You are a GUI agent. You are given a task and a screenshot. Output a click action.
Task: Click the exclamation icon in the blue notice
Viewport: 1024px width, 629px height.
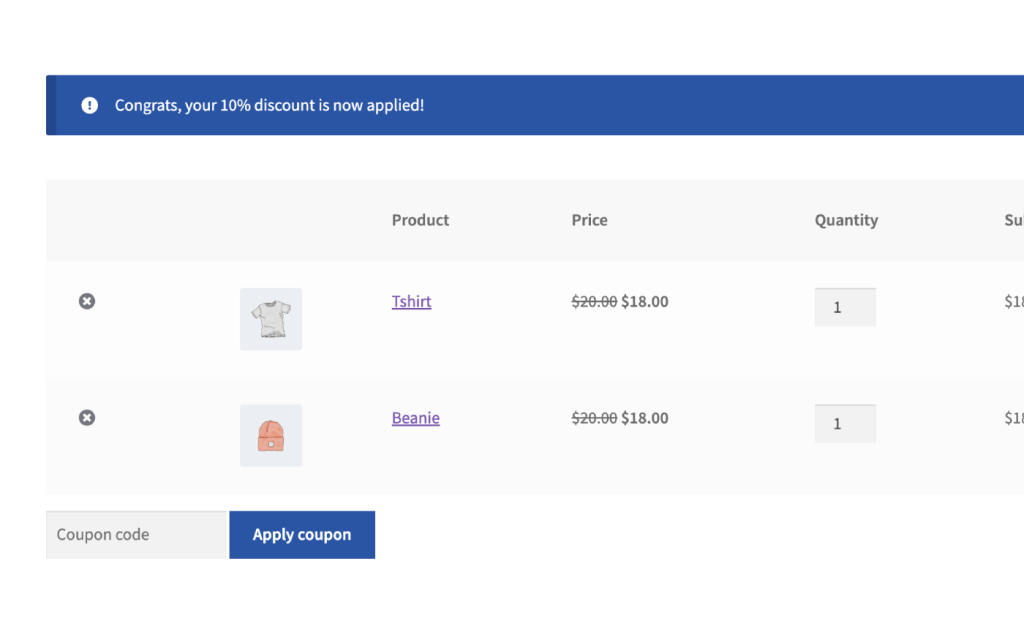(89, 104)
